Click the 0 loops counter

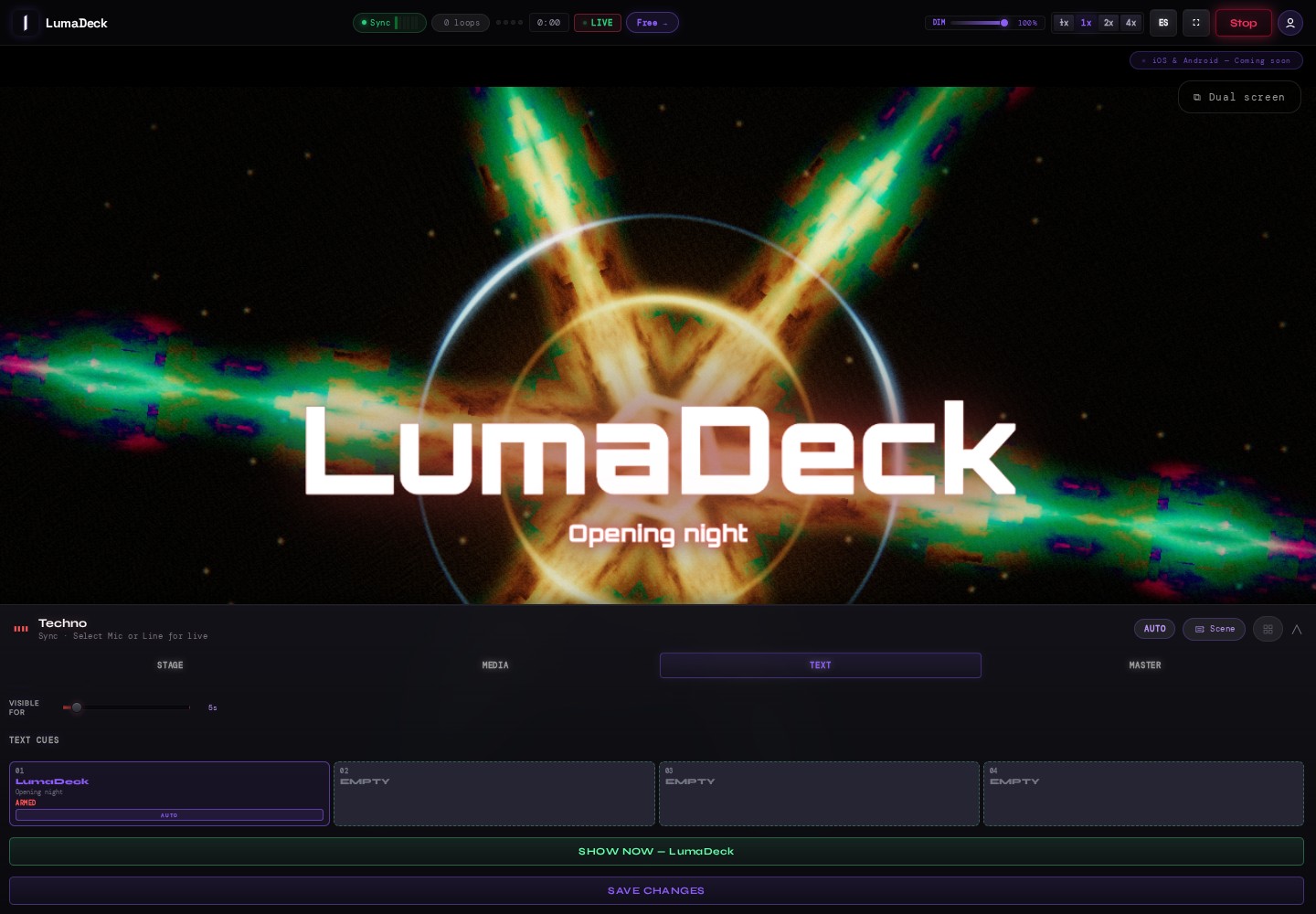(x=461, y=23)
